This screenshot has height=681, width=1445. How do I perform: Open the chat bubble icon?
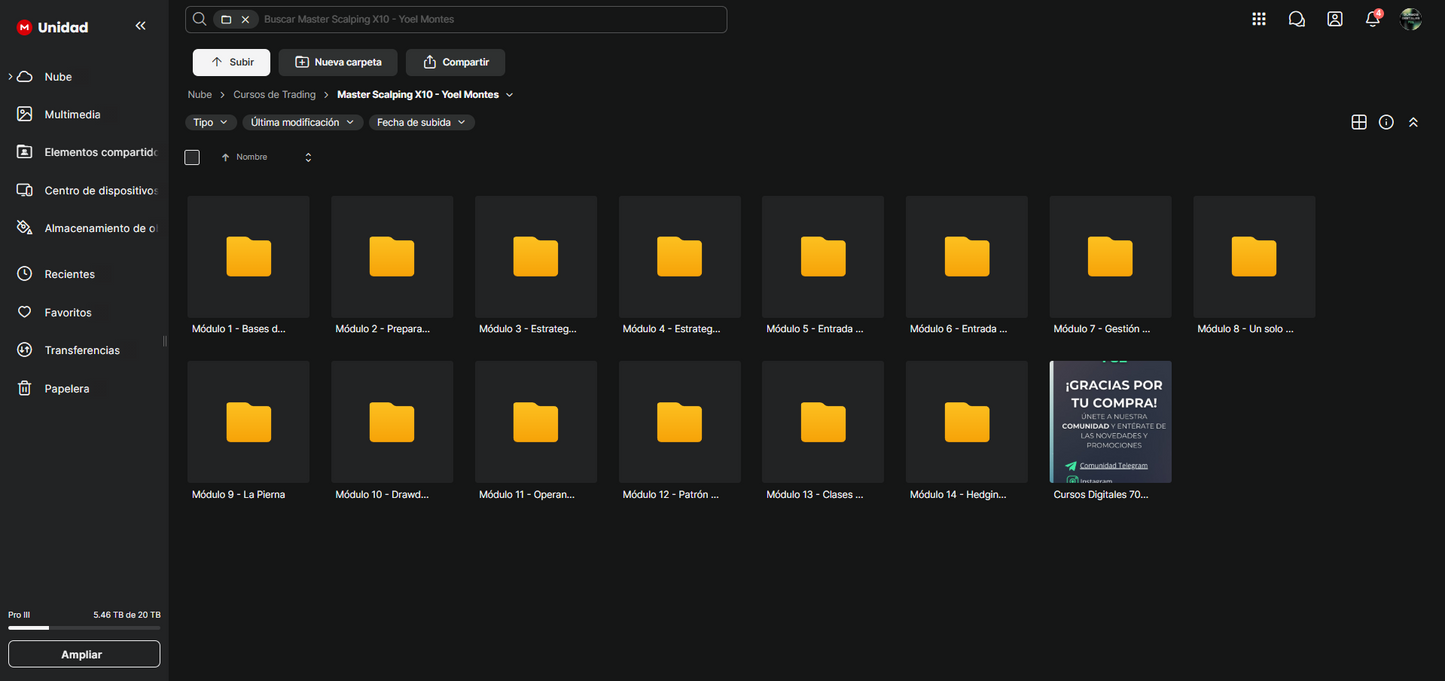[1296, 19]
